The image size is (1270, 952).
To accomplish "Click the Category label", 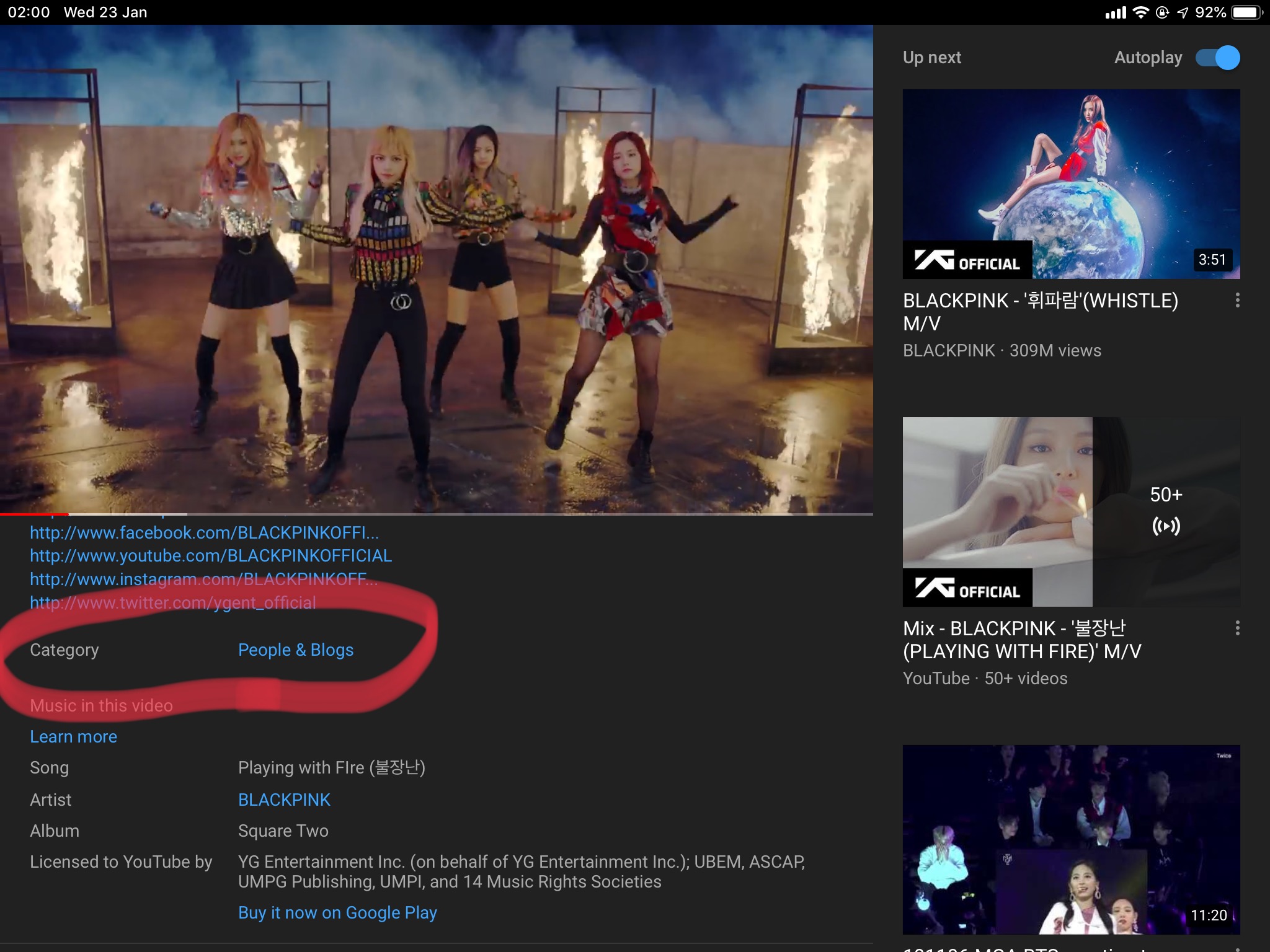I will click(x=64, y=650).
